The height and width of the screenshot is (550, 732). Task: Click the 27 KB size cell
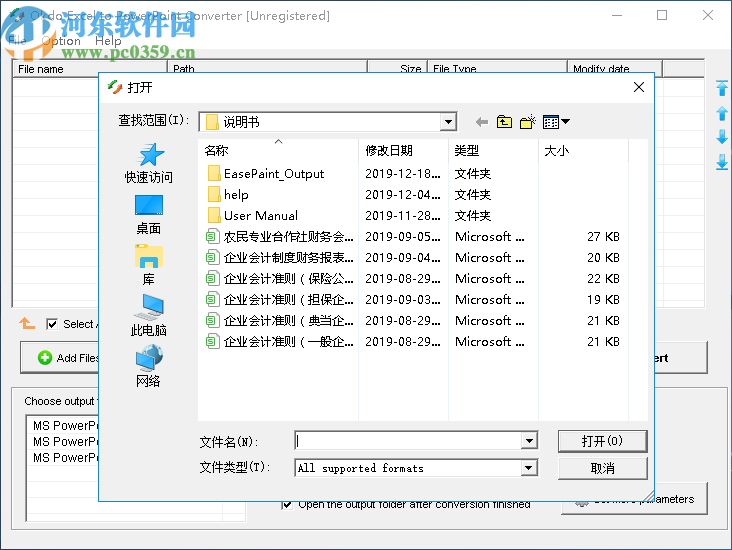point(603,237)
